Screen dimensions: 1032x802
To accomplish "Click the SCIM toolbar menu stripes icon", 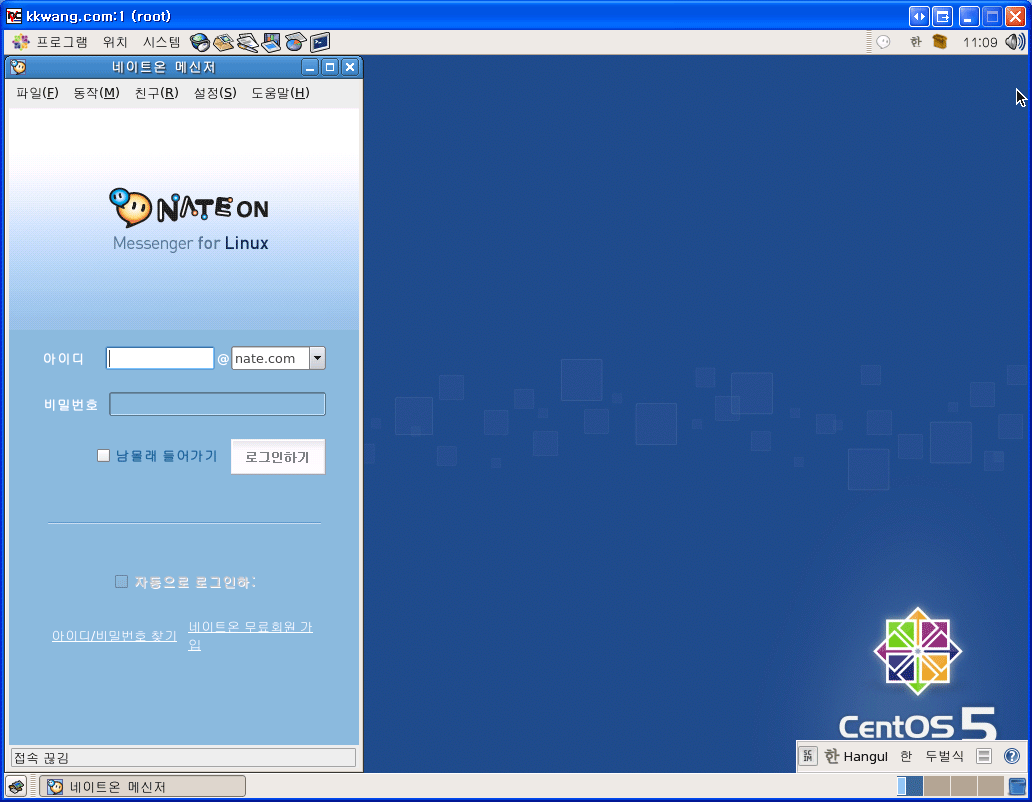I will click(x=983, y=756).
